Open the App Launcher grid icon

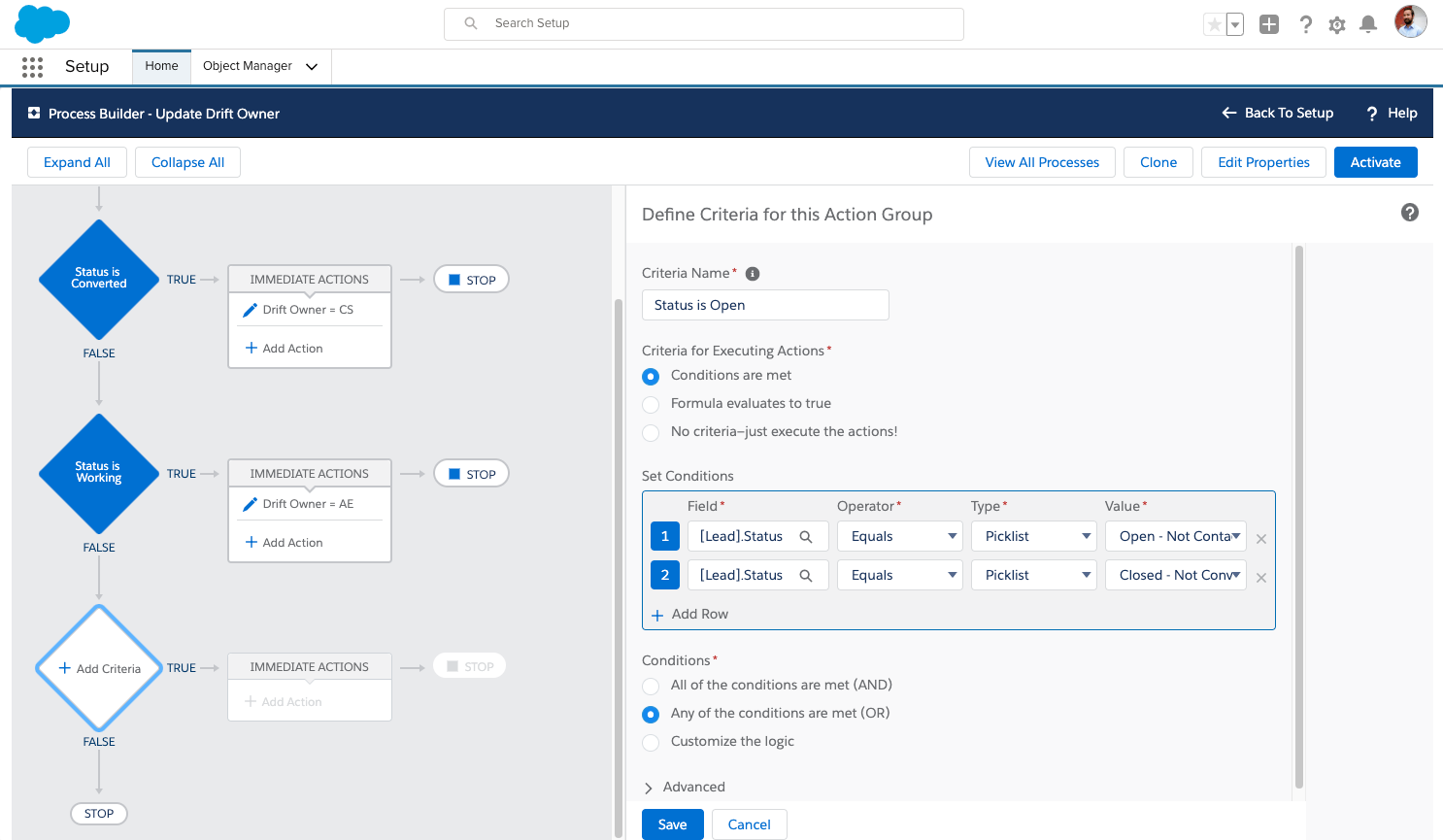click(x=32, y=67)
